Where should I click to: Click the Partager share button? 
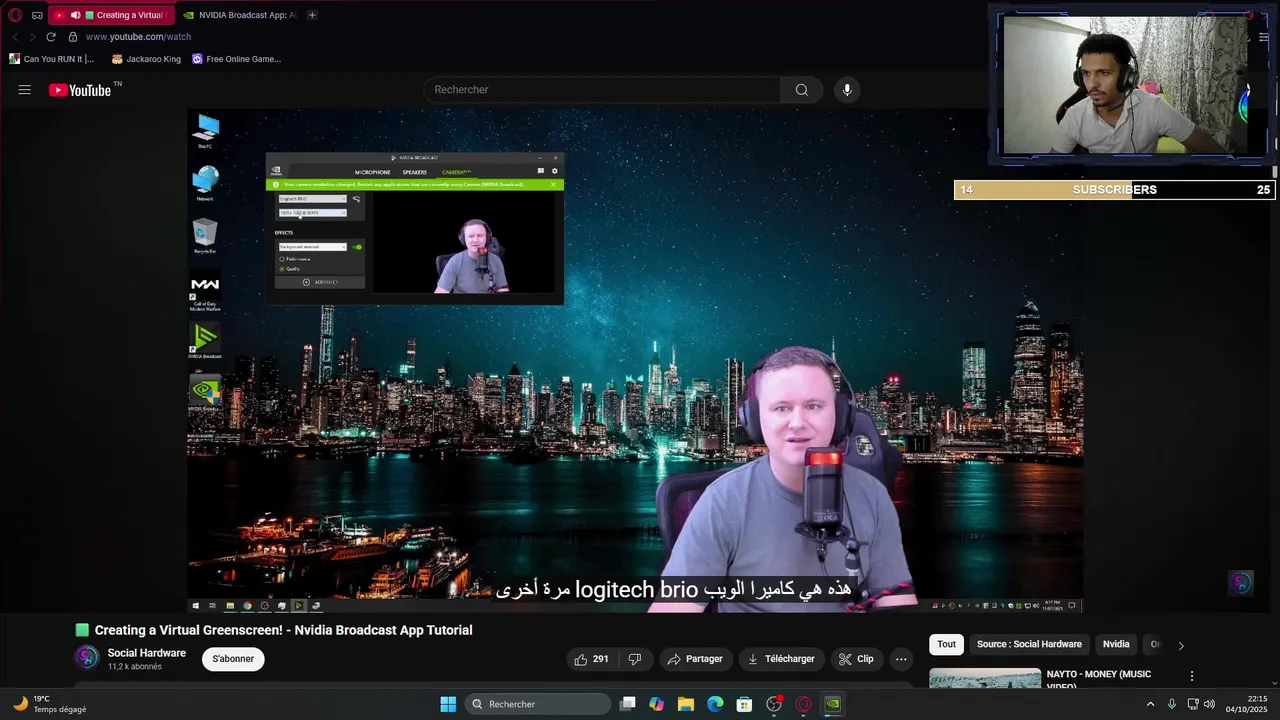point(695,659)
